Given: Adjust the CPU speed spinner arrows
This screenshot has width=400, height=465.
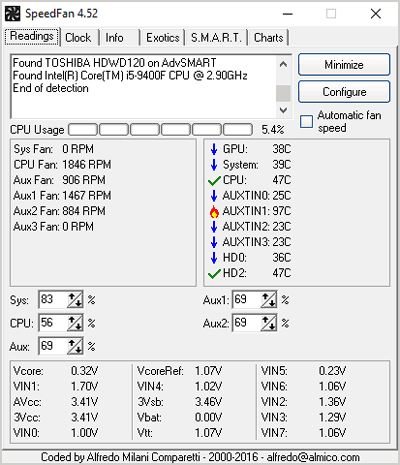Looking at the screenshot, I should (75, 323).
